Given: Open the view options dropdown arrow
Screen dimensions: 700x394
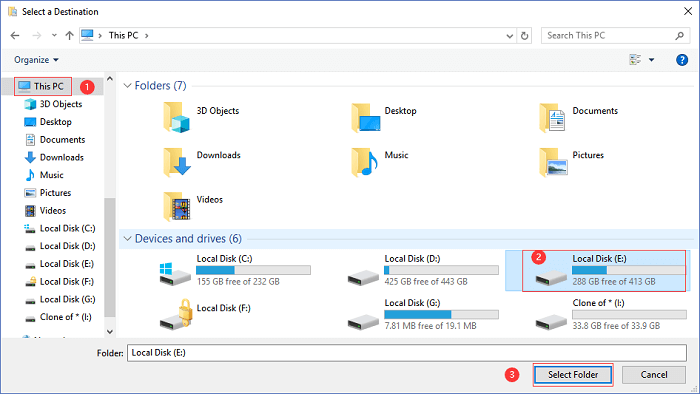Looking at the screenshot, I should [x=651, y=60].
